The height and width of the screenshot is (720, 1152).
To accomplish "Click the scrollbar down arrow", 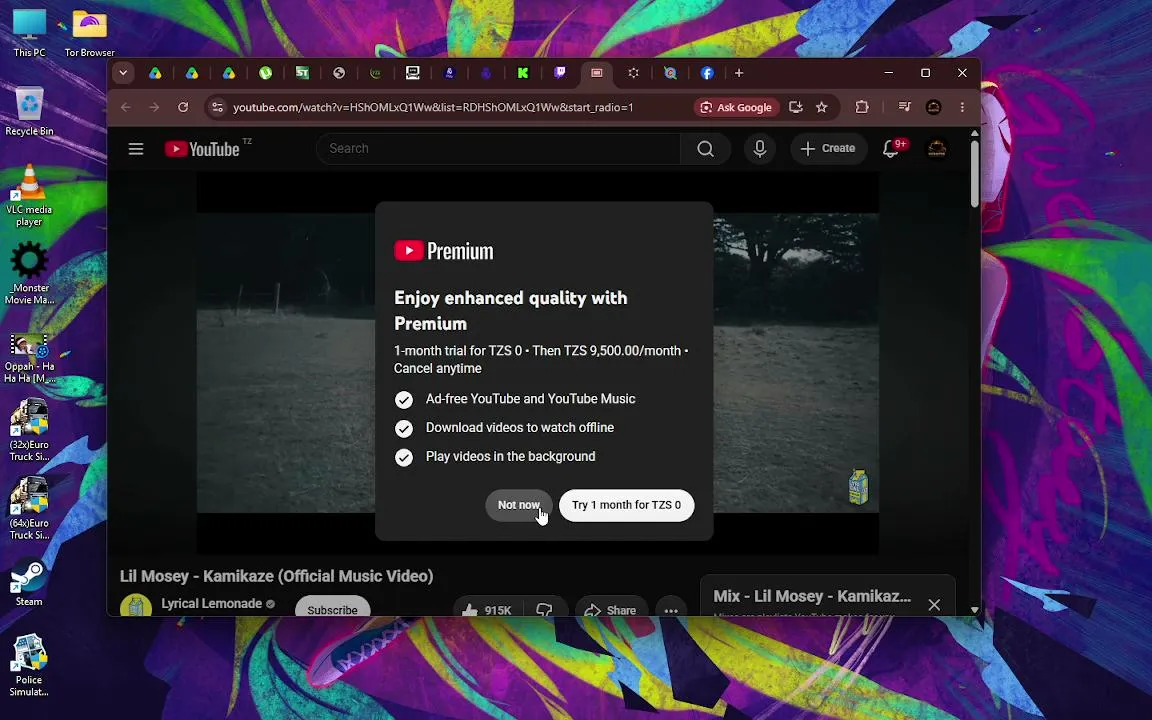I will pyautogui.click(x=974, y=610).
